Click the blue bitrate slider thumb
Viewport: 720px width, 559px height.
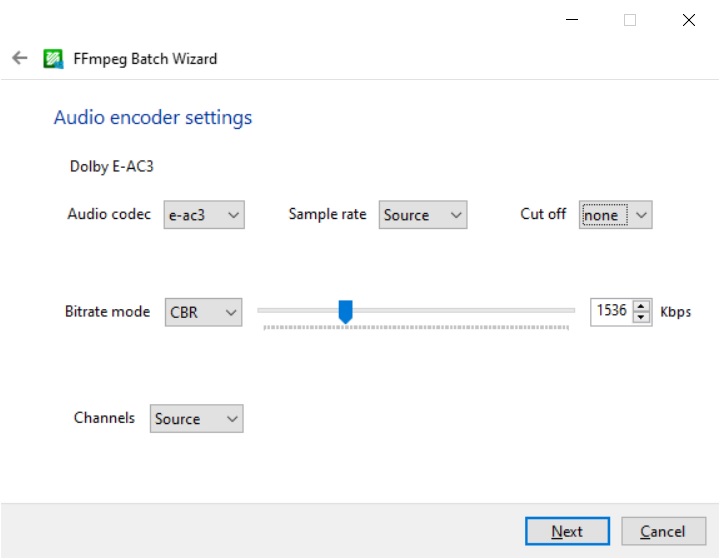coord(345,312)
